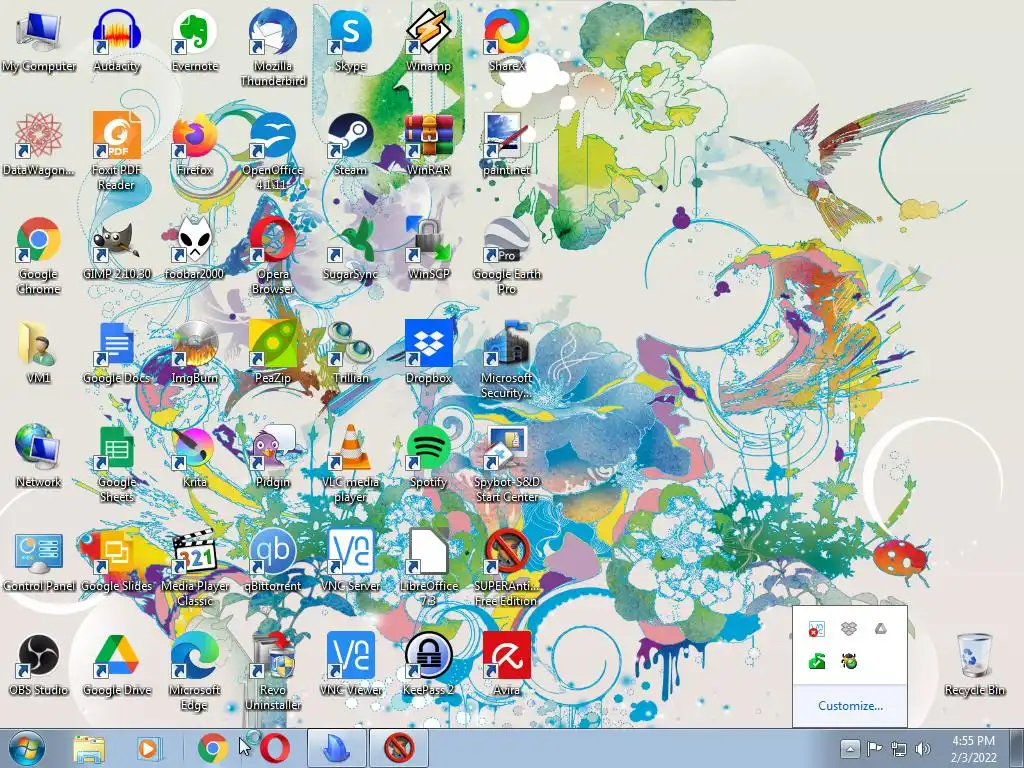Click the Chrome icon on the taskbar
1024x768 pixels.
pyautogui.click(x=212, y=748)
